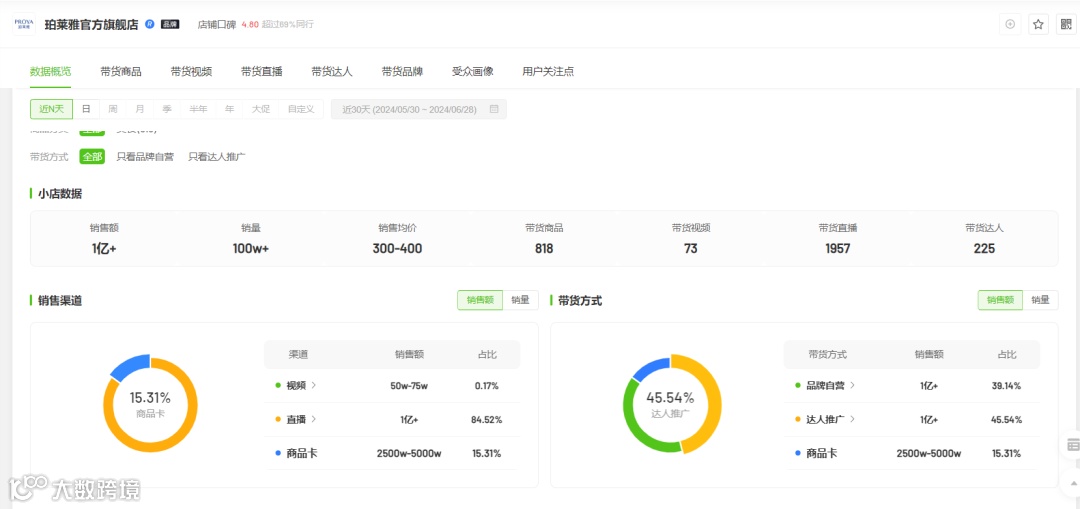Click the 店铺口碑 4.80 rating
1080x509 pixels.
point(228,24)
